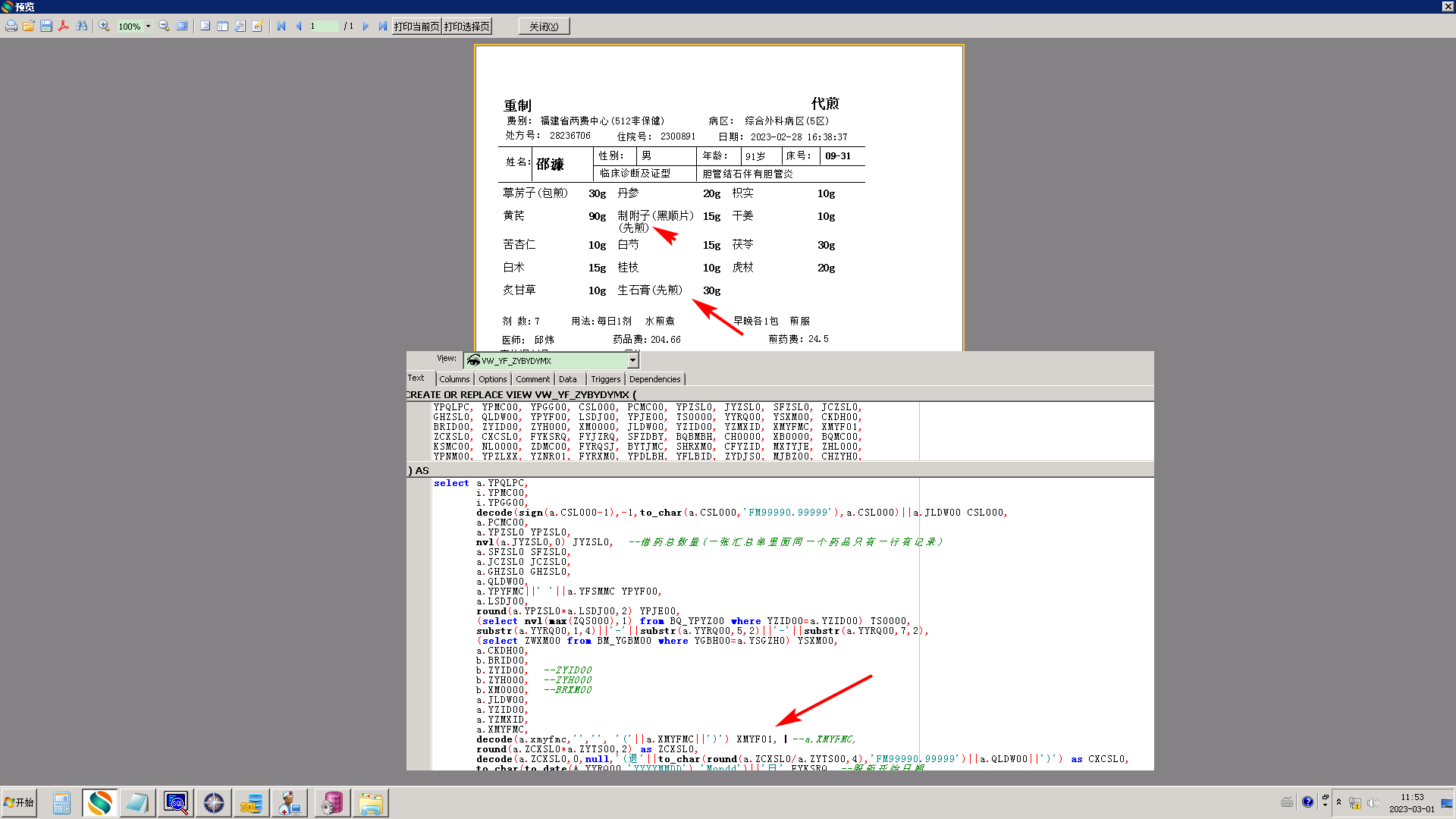Export preview to PDF icon

(x=64, y=27)
